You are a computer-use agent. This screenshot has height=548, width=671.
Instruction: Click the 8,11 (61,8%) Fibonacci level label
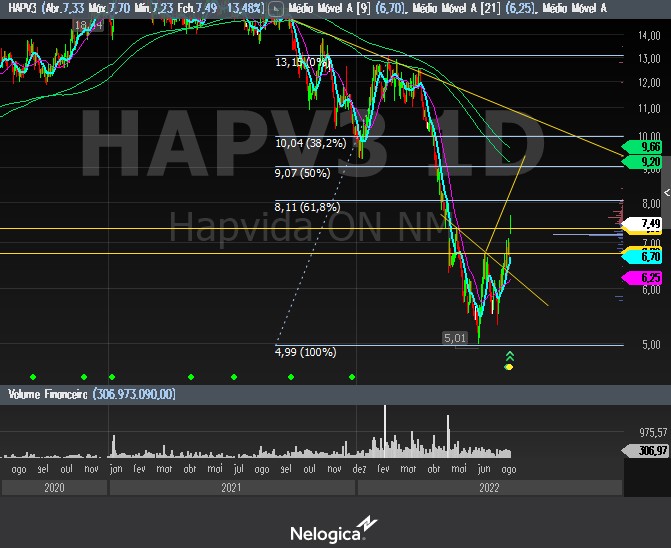coord(310,208)
